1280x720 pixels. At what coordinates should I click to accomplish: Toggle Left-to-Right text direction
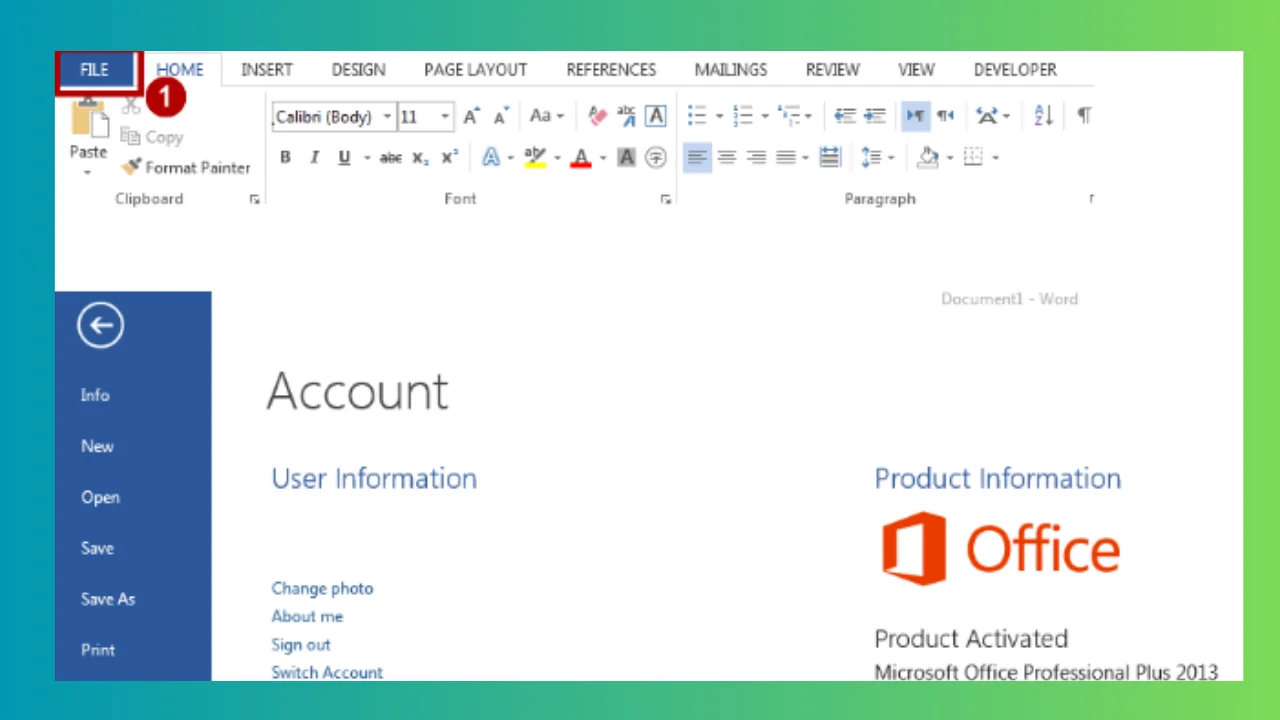coord(915,116)
